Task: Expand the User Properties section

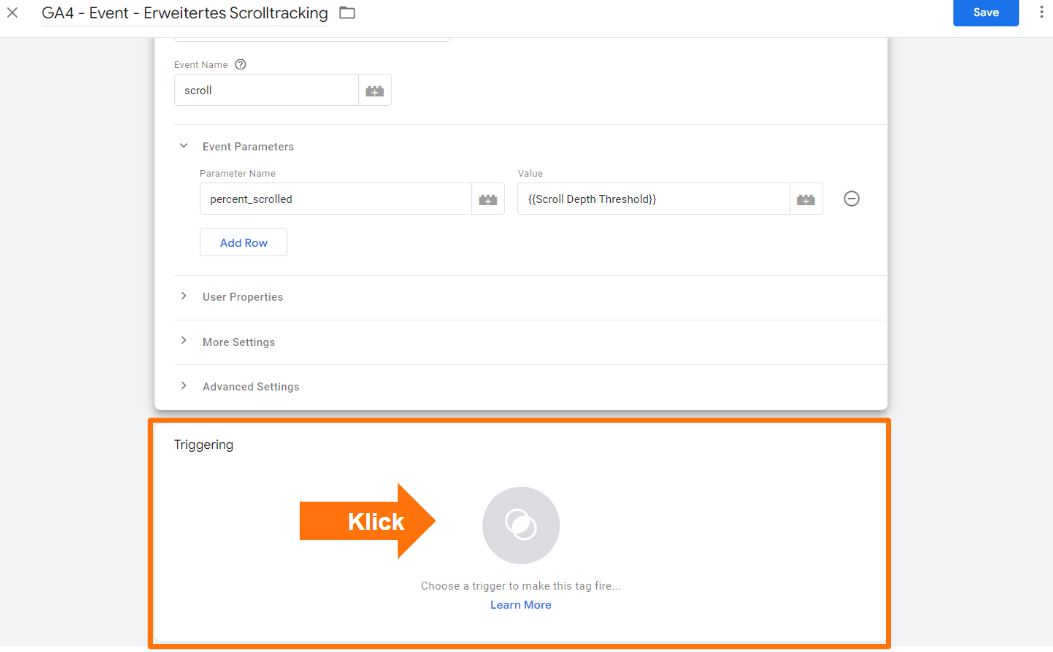Action: pos(242,297)
